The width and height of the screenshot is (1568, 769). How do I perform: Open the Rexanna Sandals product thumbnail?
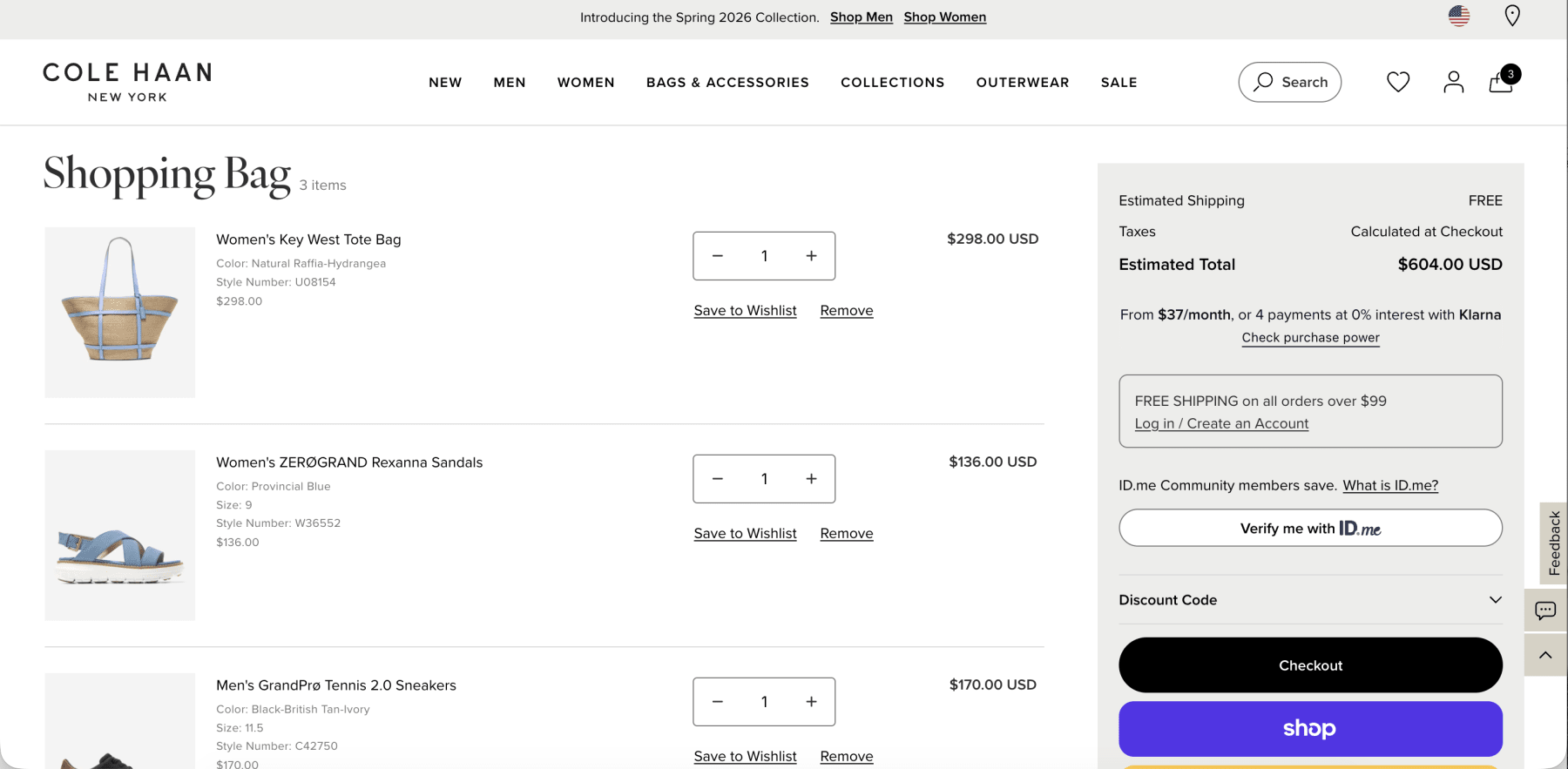pos(120,536)
